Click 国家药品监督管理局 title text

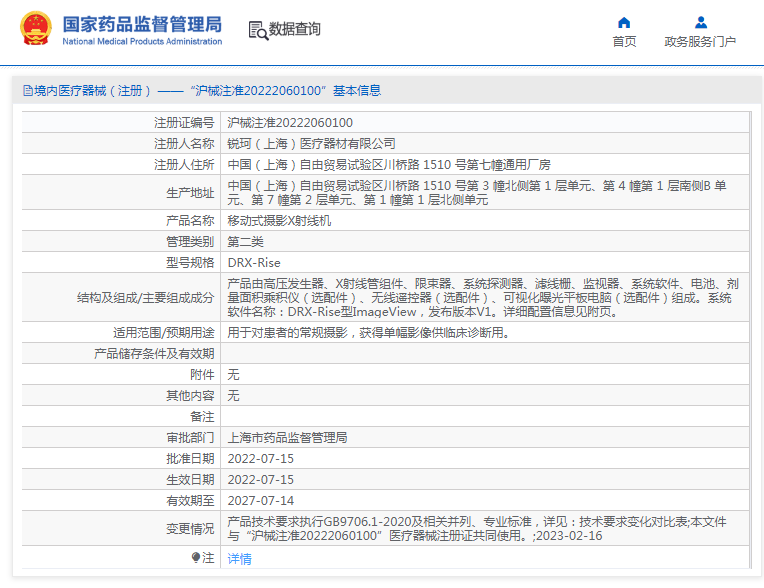click(142, 24)
